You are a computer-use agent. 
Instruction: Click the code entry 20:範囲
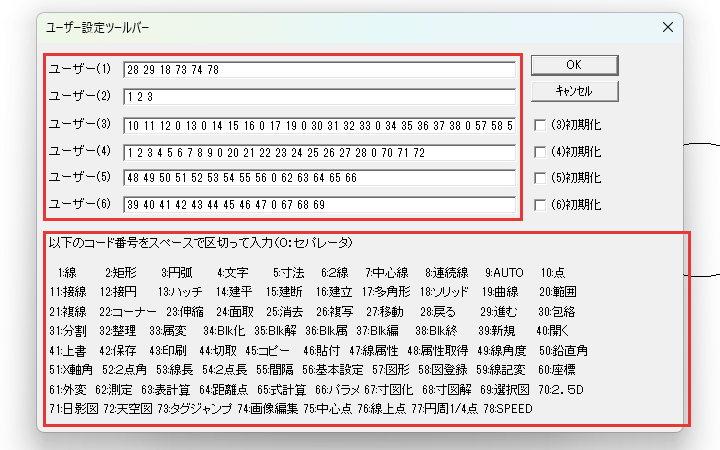[x=557, y=292]
